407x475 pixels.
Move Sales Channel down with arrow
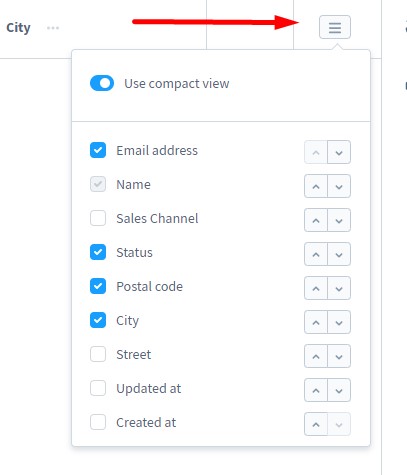(x=339, y=220)
